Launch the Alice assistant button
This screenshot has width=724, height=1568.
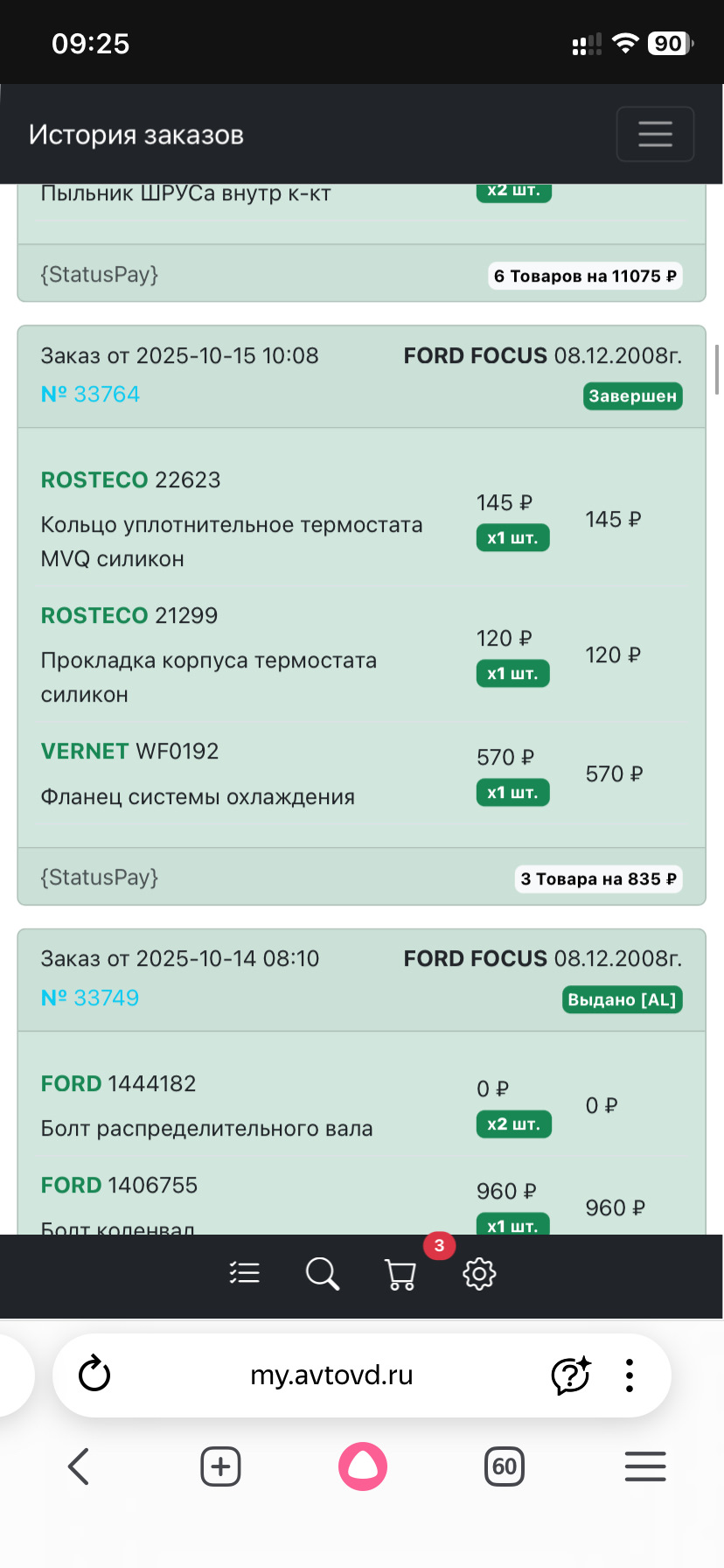pos(363,1466)
